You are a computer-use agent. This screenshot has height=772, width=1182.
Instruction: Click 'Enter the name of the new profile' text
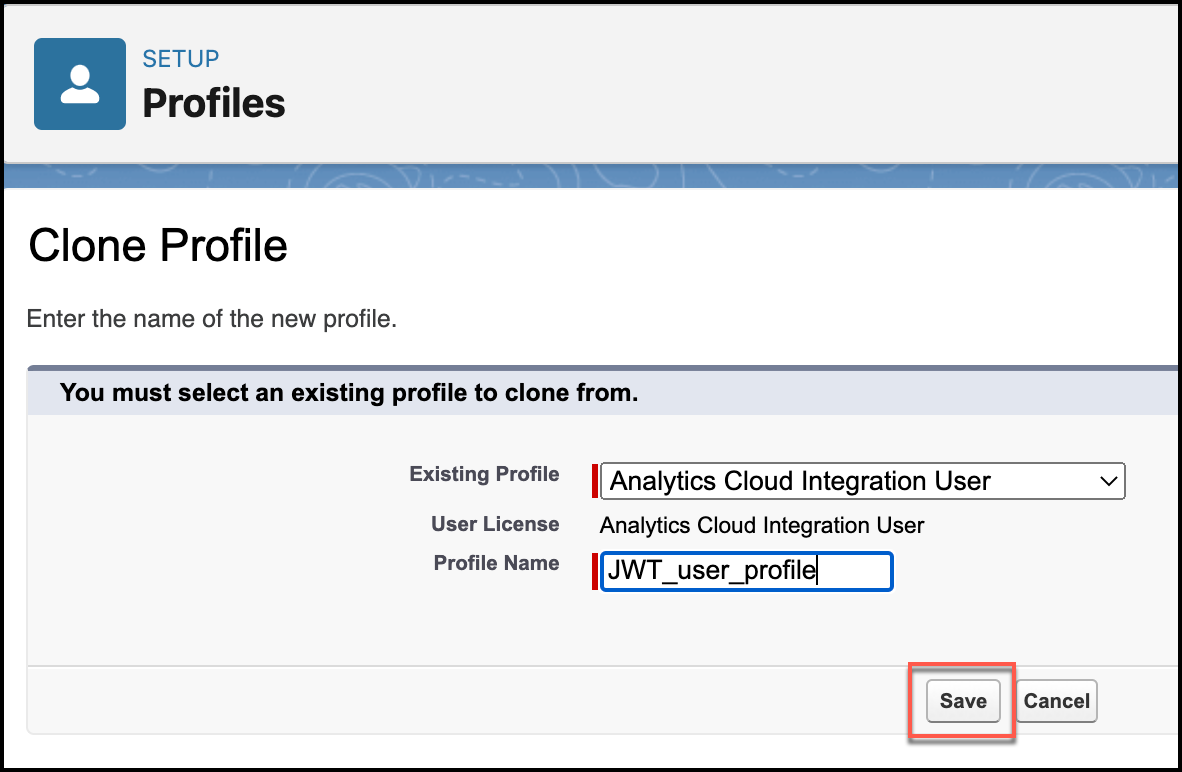tap(212, 320)
